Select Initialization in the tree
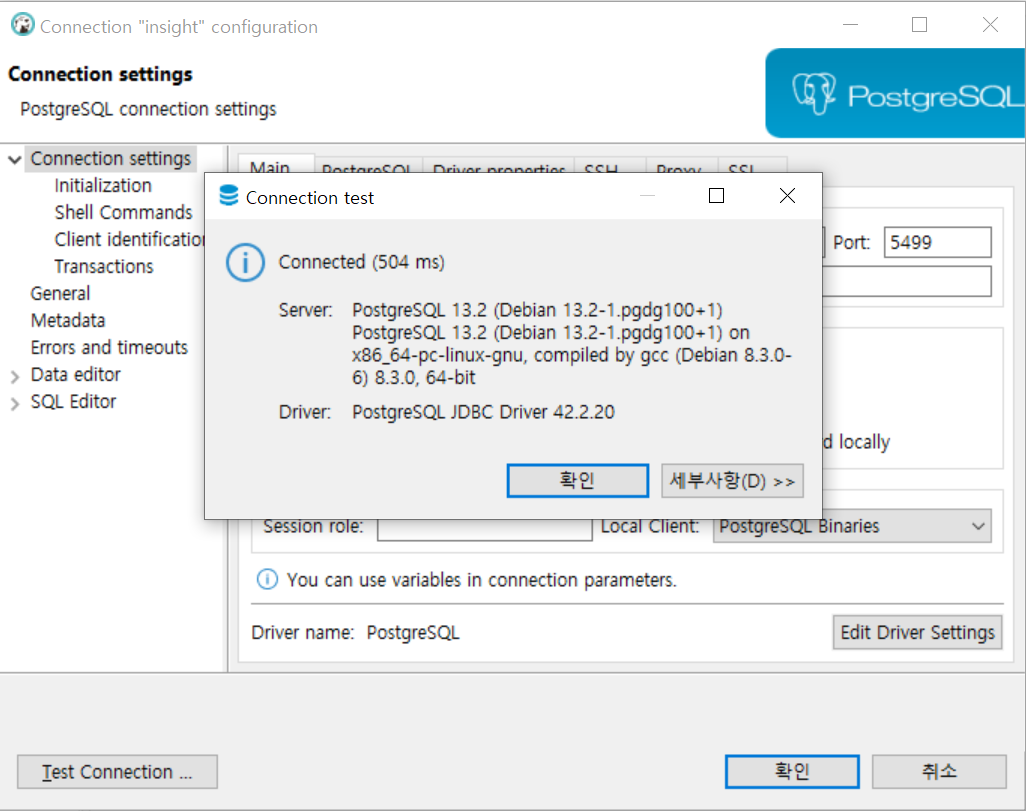This screenshot has height=811, width=1026. tap(103, 186)
